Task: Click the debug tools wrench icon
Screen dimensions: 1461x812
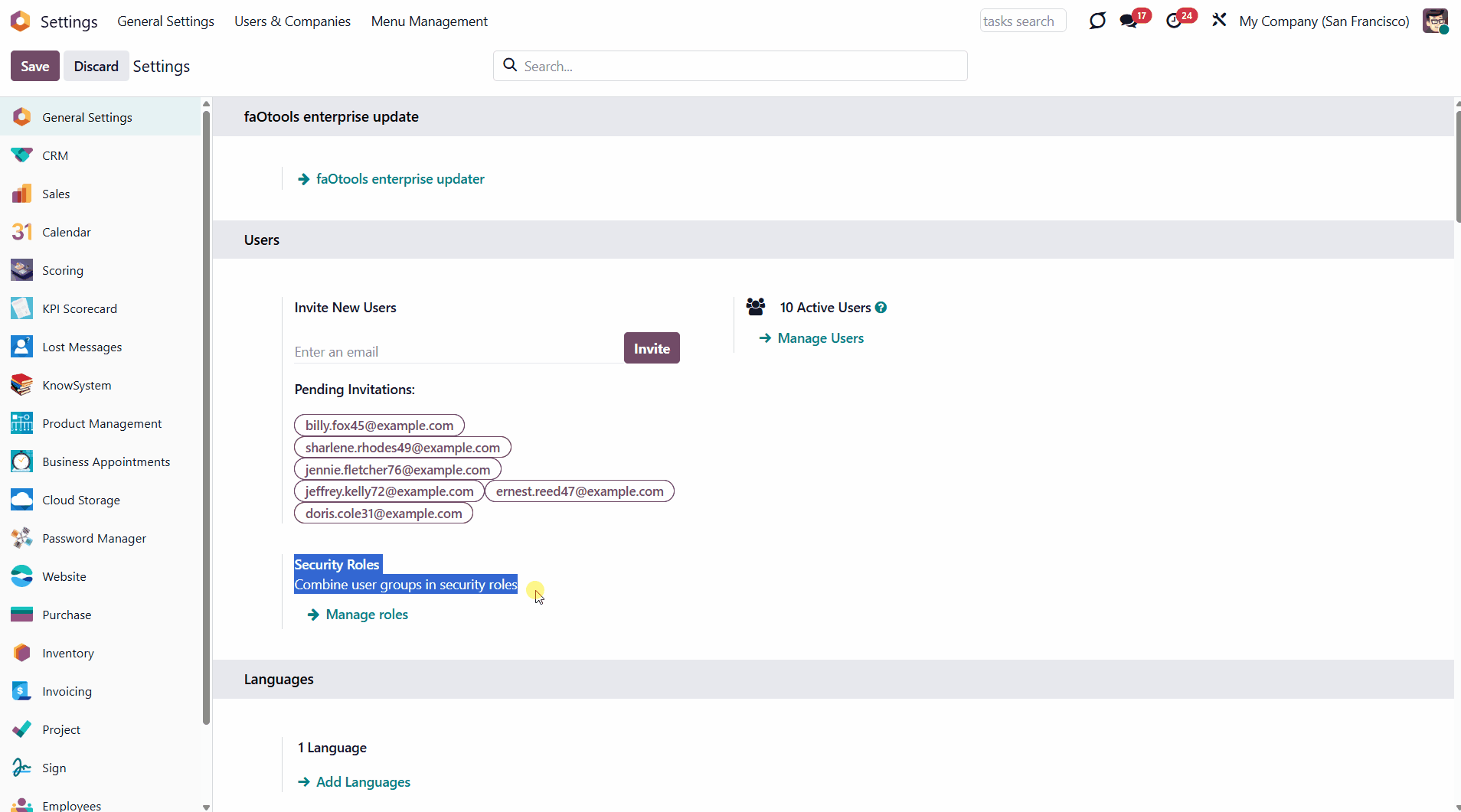Action: [1219, 21]
